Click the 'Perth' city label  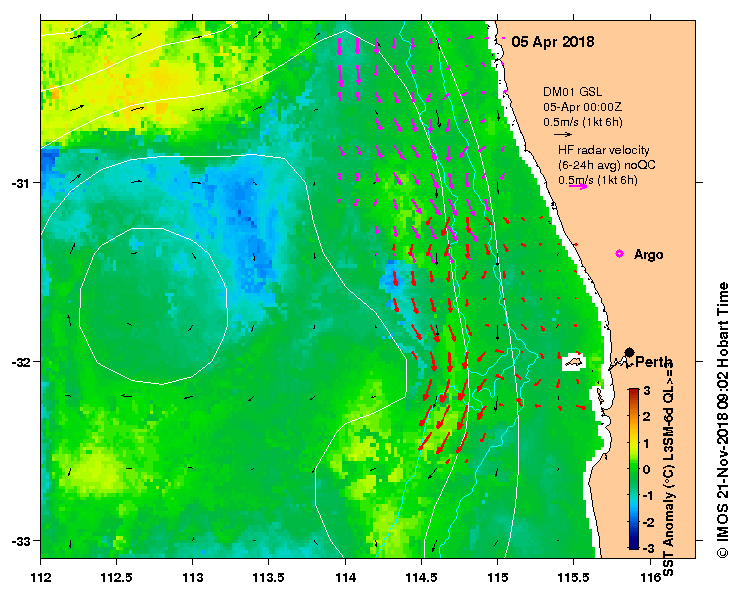pyautogui.click(x=654, y=362)
